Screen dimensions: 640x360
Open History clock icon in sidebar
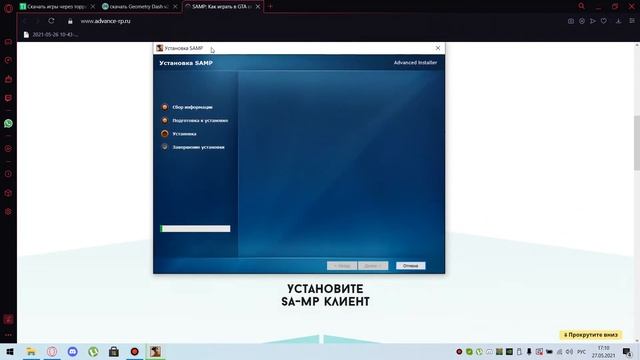pos(8,174)
